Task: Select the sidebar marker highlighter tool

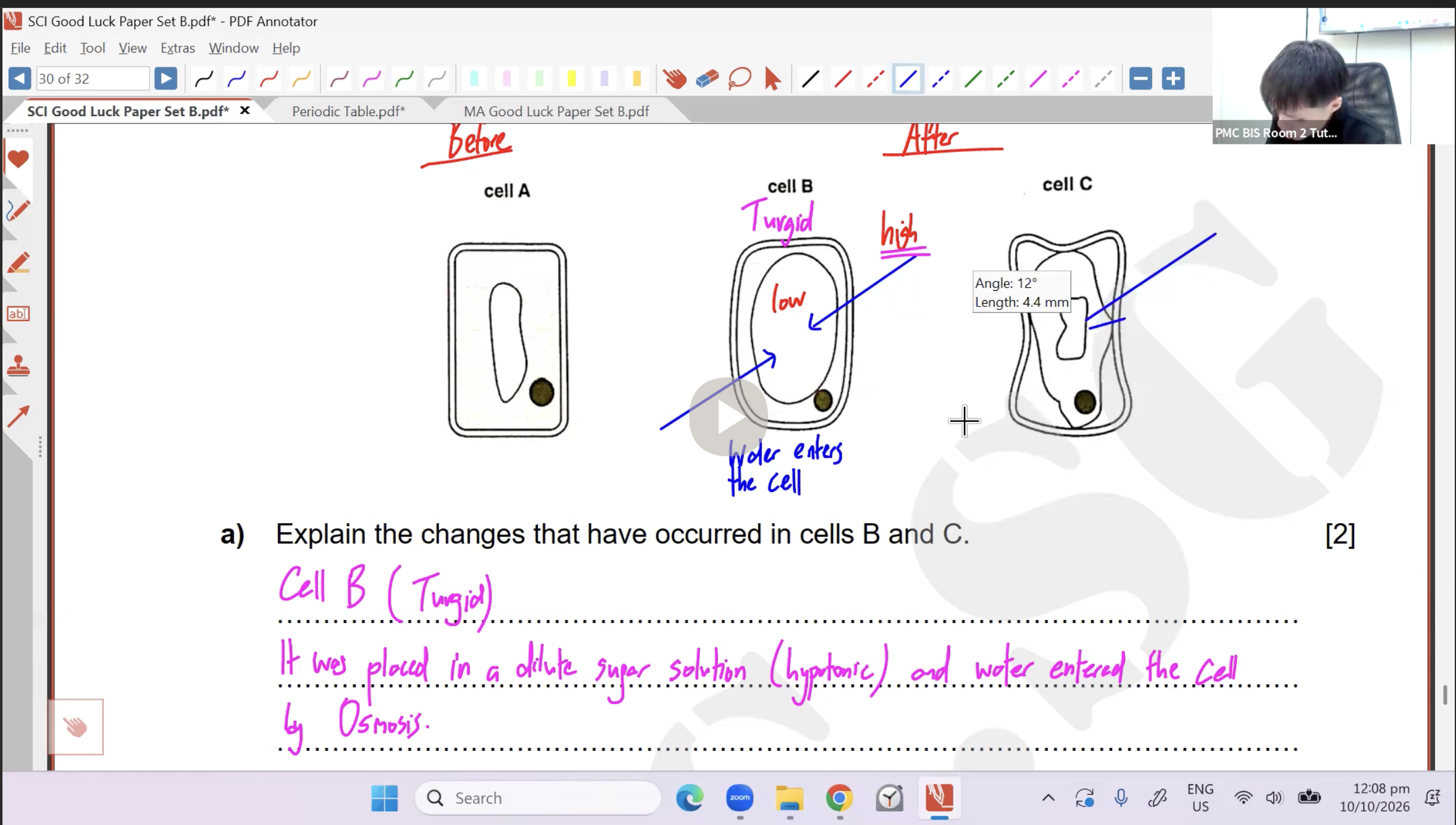Action: [x=18, y=262]
